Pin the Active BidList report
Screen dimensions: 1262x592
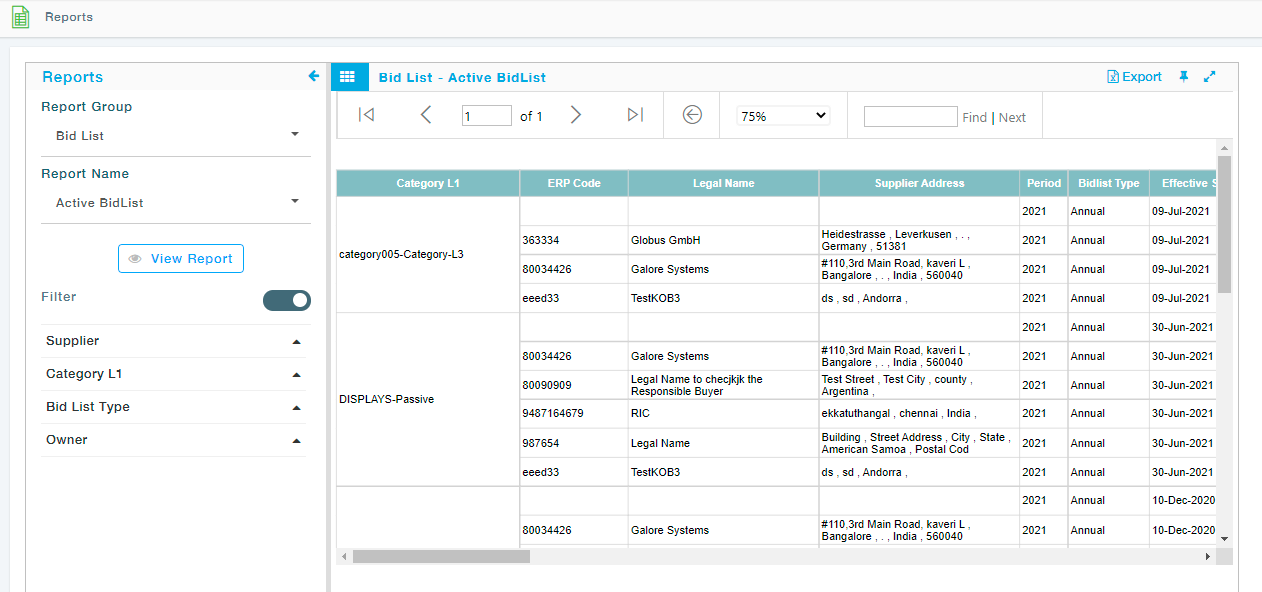1183,76
